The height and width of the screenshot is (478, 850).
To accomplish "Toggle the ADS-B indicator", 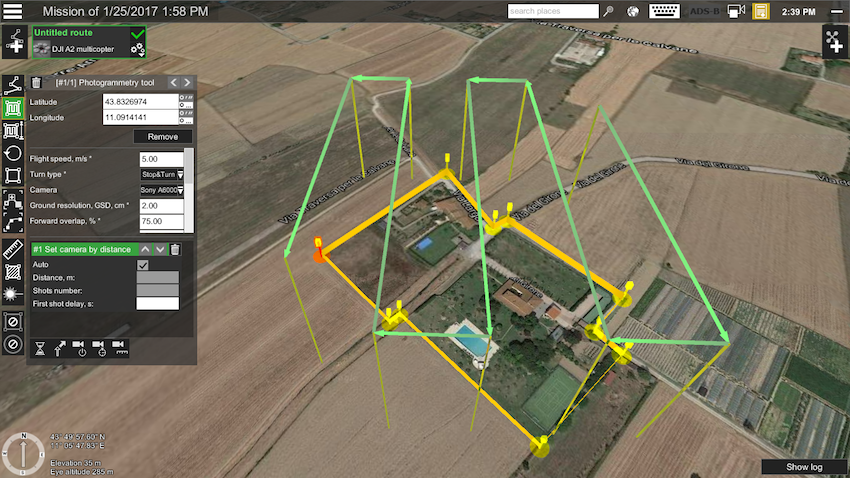I will [x=704, y=11].
